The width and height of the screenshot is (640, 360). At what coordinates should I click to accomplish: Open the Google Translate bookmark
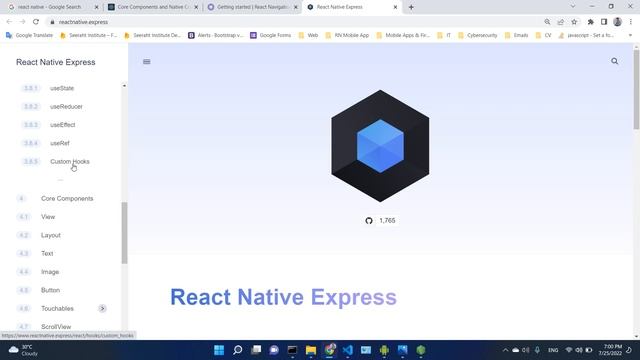29,36
